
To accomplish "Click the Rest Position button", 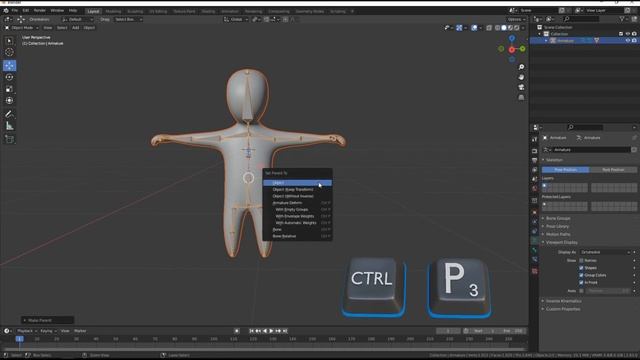I will point(613,170).
